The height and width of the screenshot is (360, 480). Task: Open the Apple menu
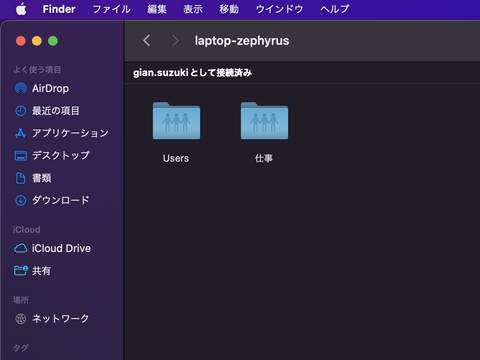click(21, 9)
